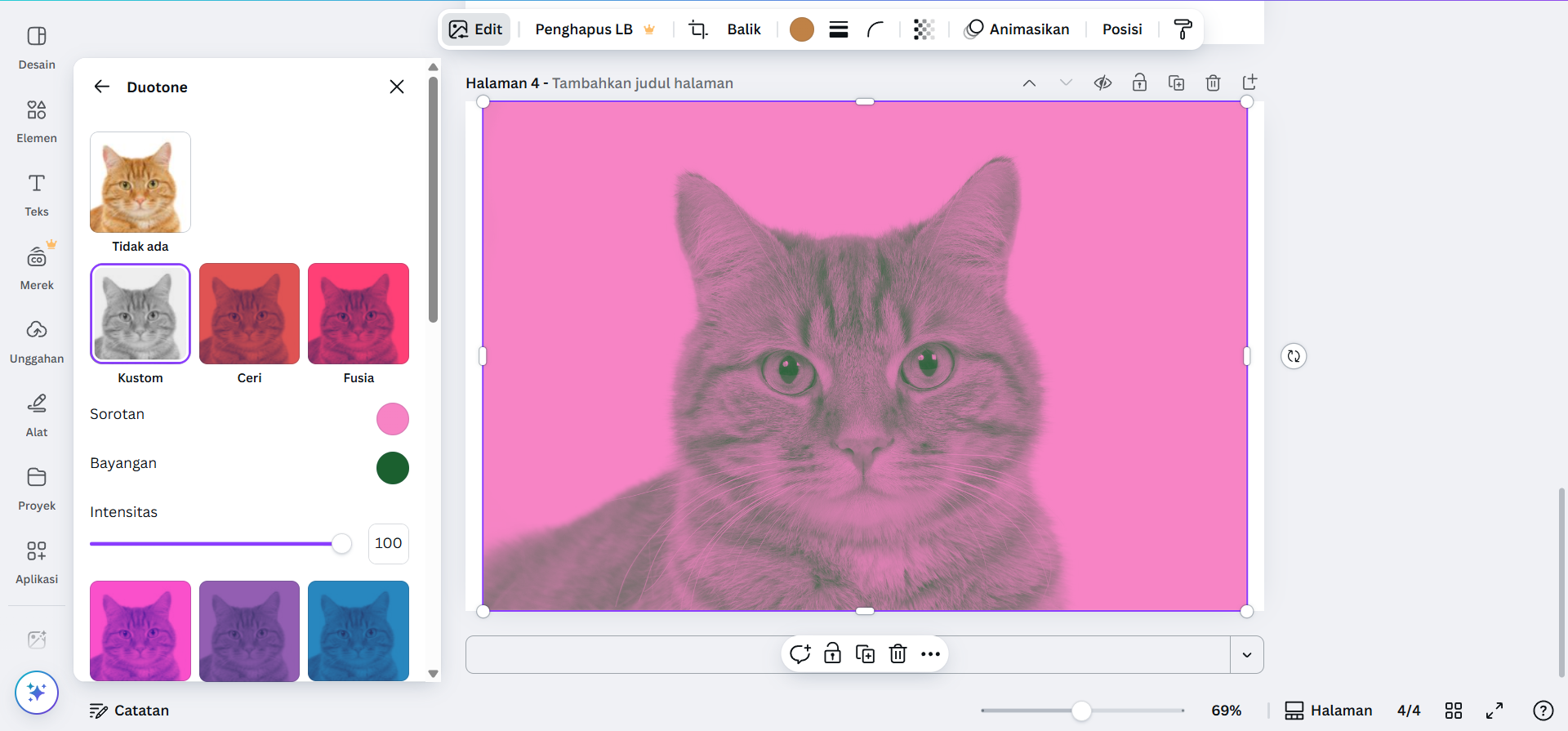
Task: Click Animasikan to animate the image
Action: (x=1017, y=29)
